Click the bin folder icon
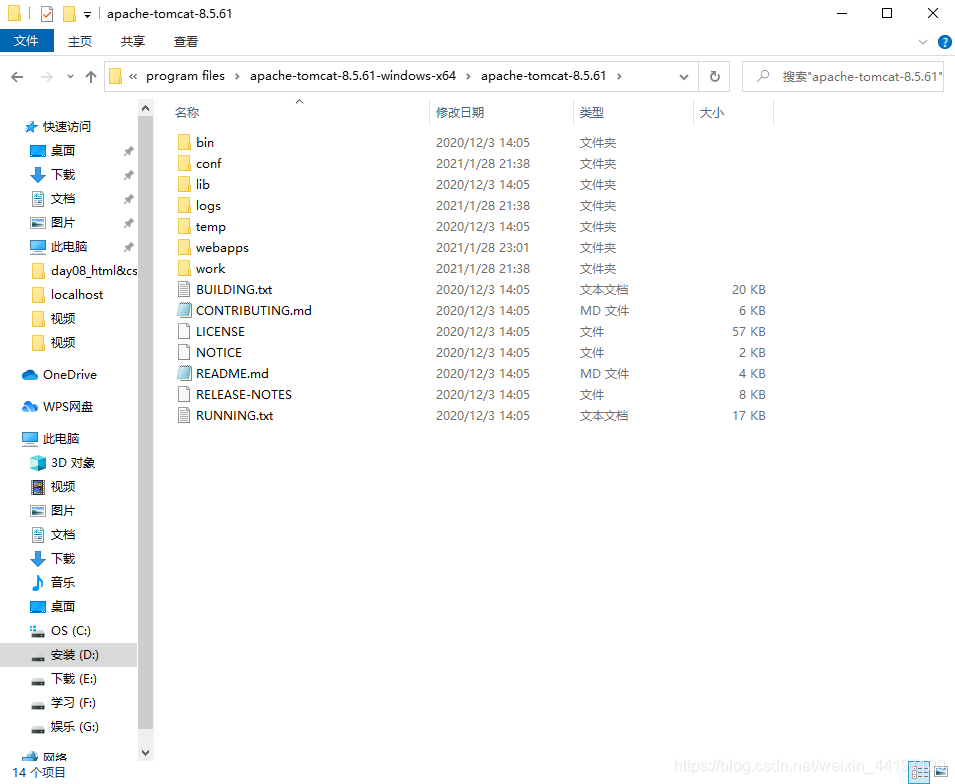 [184, 143]
